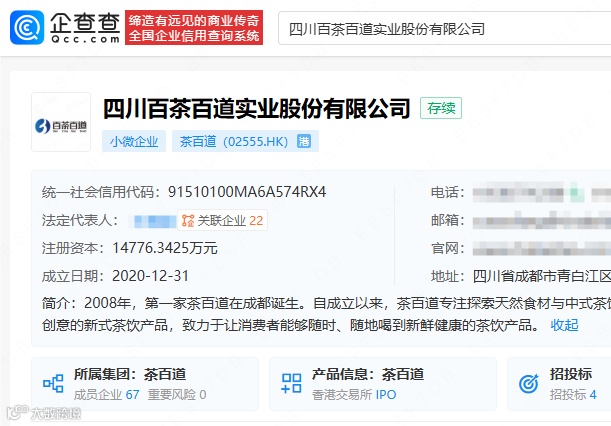Open 所属集团：茶百道 group card
Viewport: 611px width, 426px height.
coord(145,384)
